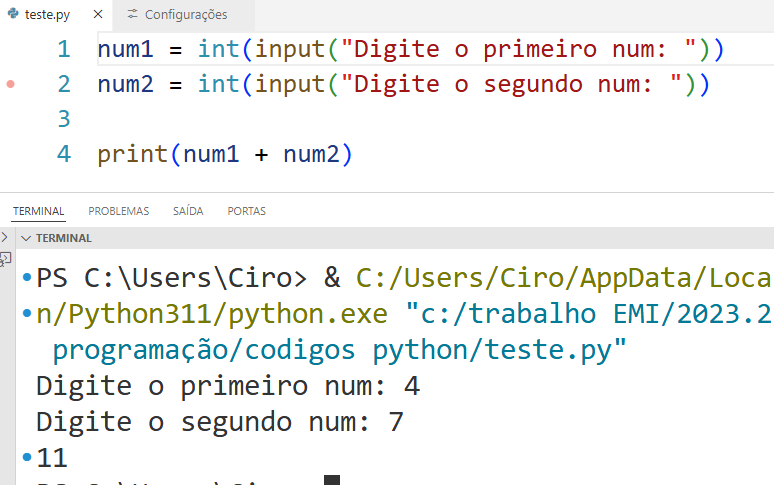Select the TERMINAL panel tab
The height and width of the screenshot is (485, 774).
pyautogui.click(x=38, y=211)
